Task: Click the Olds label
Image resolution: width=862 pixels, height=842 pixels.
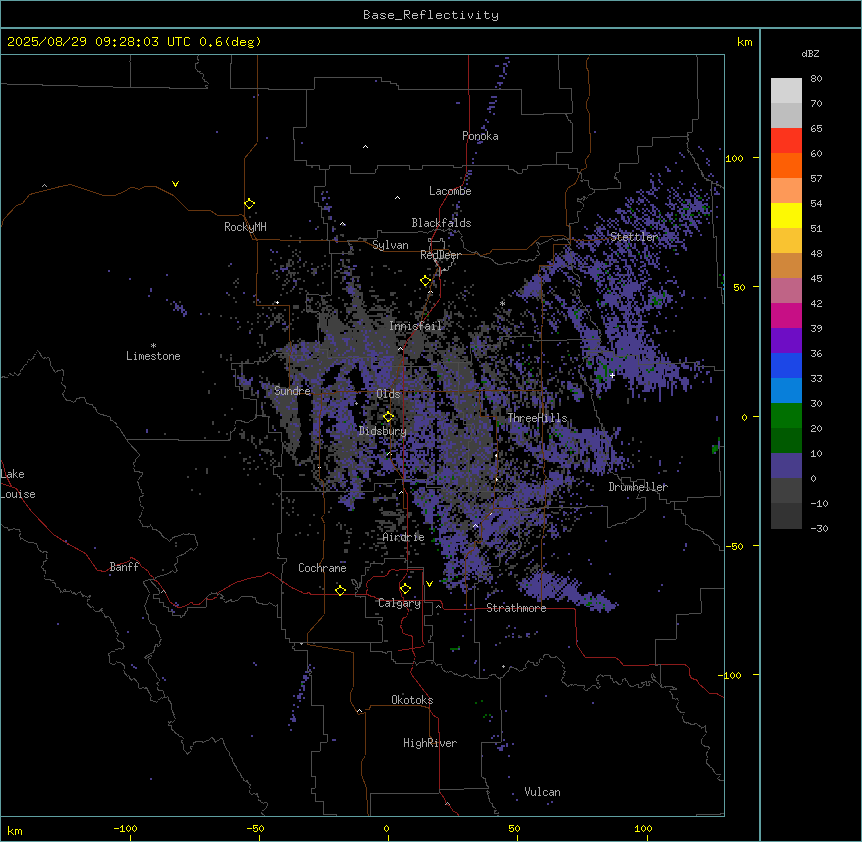Action: [x=388, y=394]
